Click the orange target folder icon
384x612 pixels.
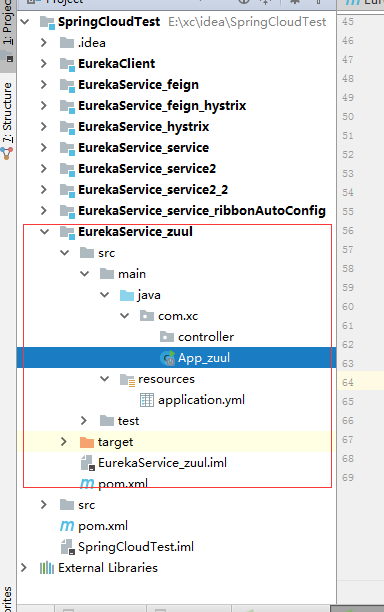87,442
